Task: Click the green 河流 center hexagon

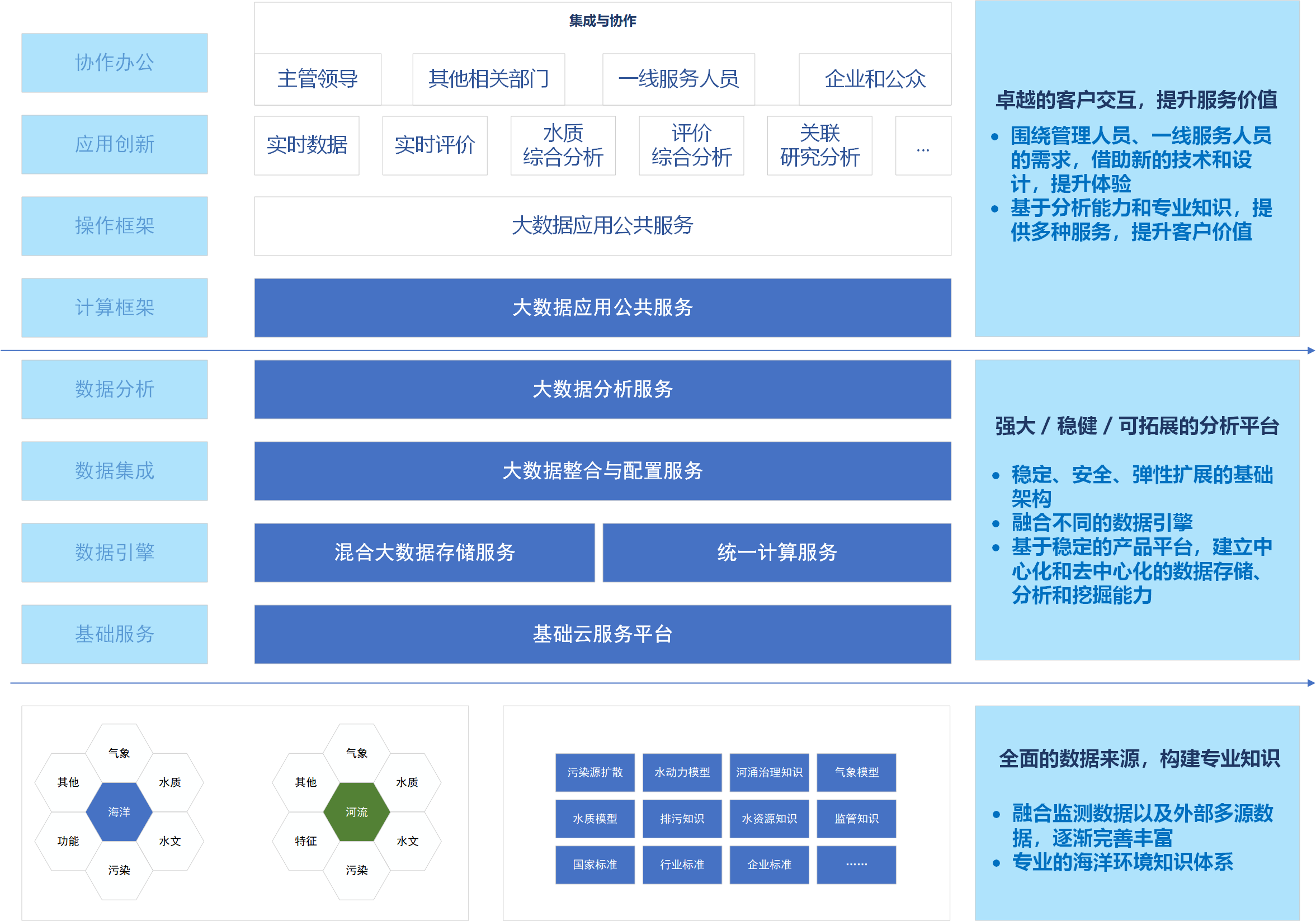Action: click(x=356, y=811)
